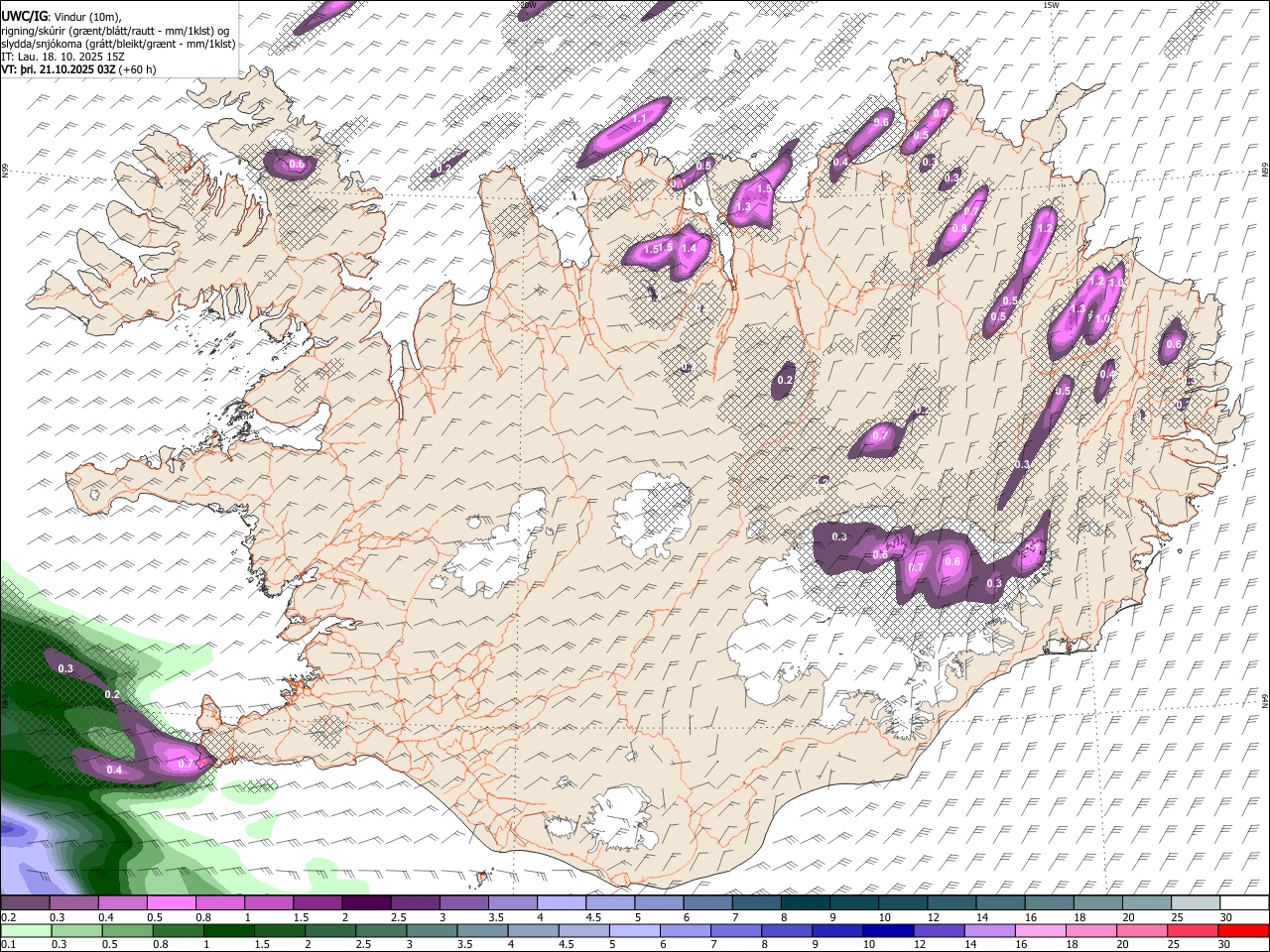Click the '1.4' snow value label

pyautogui.click(x=689, y=247)
